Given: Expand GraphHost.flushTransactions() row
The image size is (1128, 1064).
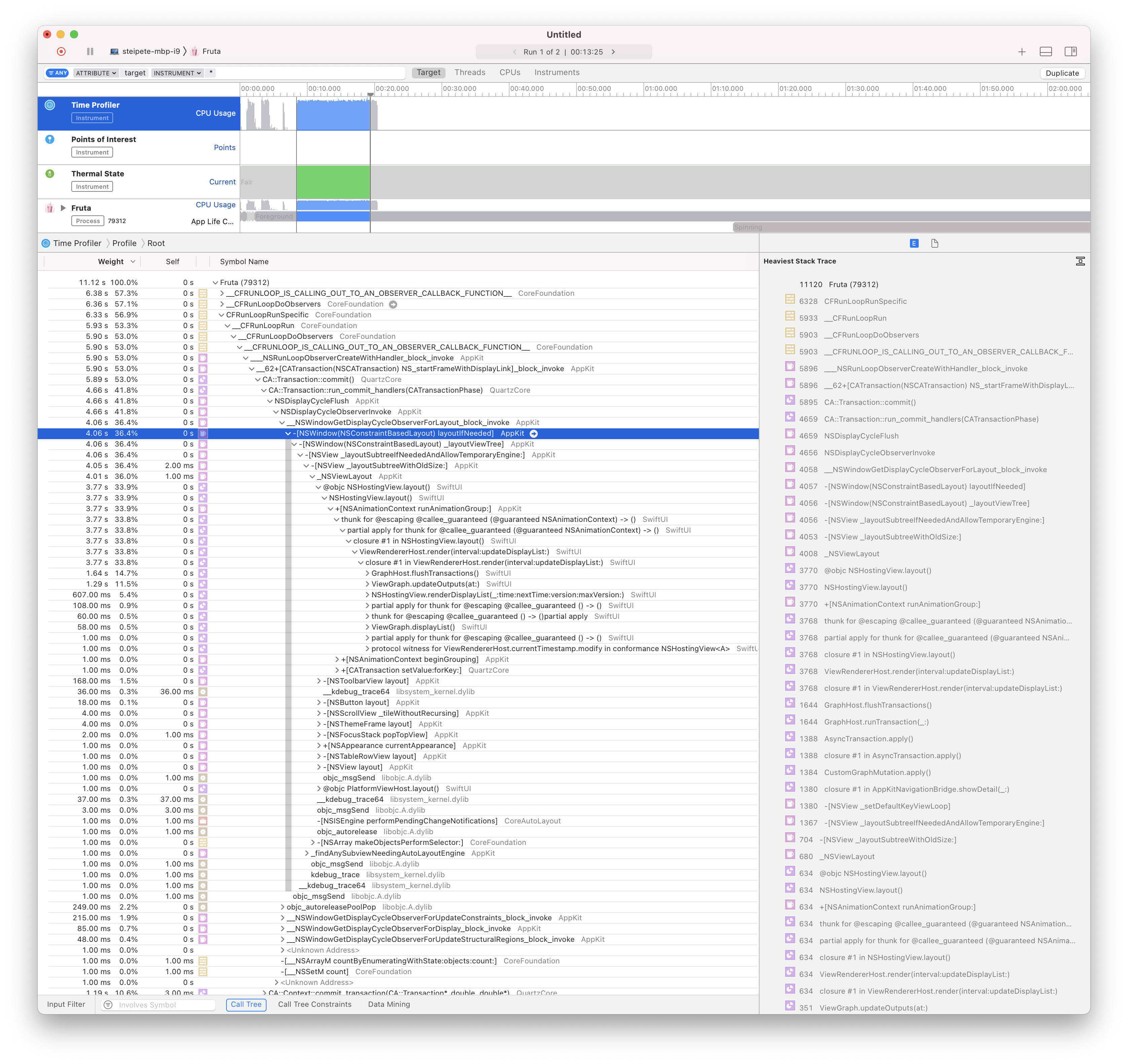Looking at the screenshot, I should pyautogui.click(x=367, y=574).
